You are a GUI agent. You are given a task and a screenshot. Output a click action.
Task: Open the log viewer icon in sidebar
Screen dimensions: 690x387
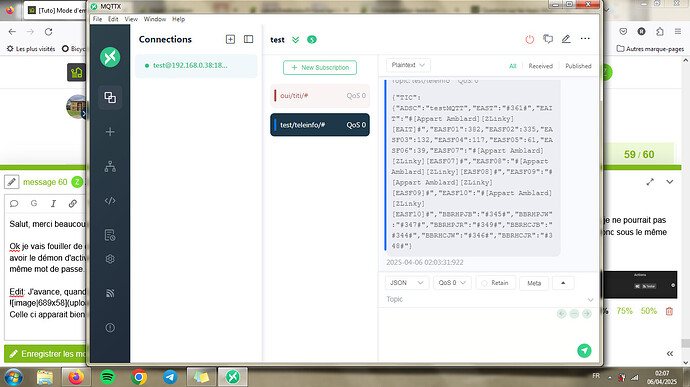coord(110,235)
